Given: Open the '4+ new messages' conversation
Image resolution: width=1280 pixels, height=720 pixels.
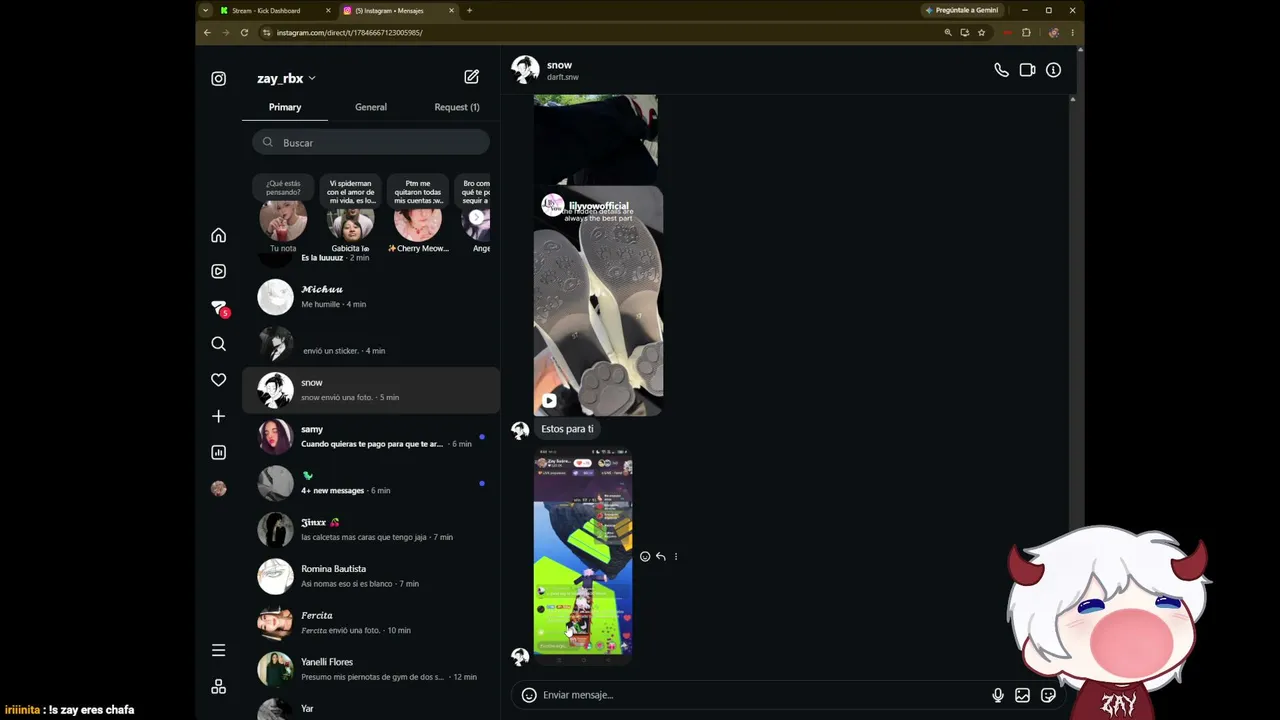Looking at the screenshot, I should click(x=371, y=483).
